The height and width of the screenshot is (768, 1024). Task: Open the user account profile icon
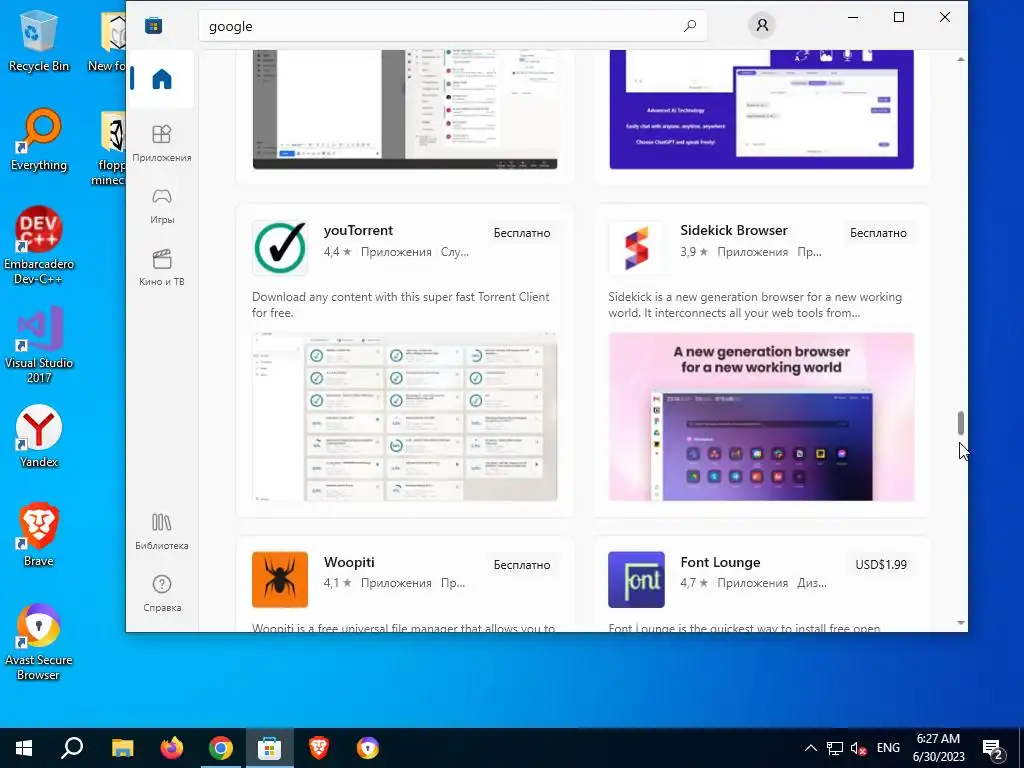tap(761, 25)
